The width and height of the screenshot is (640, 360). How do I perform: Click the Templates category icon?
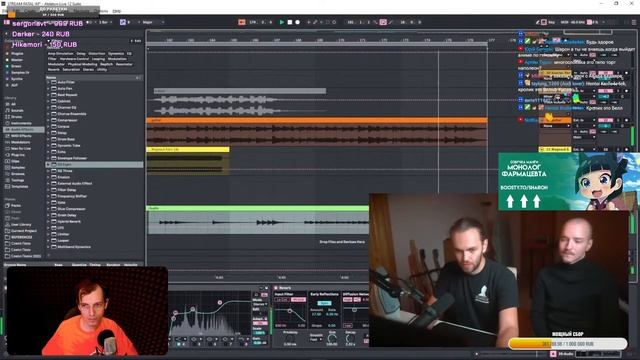pos(7,187)
